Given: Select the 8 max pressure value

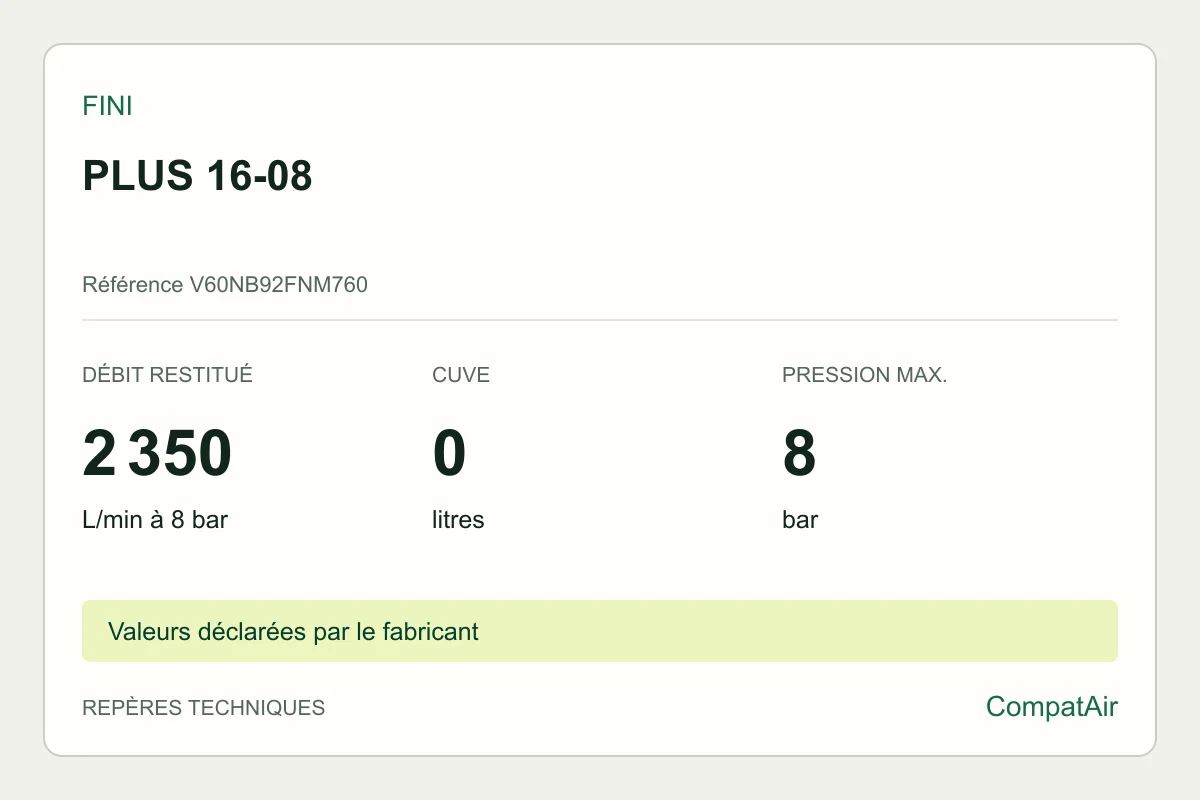Looking at the screenshot, I should coord(799,453).
